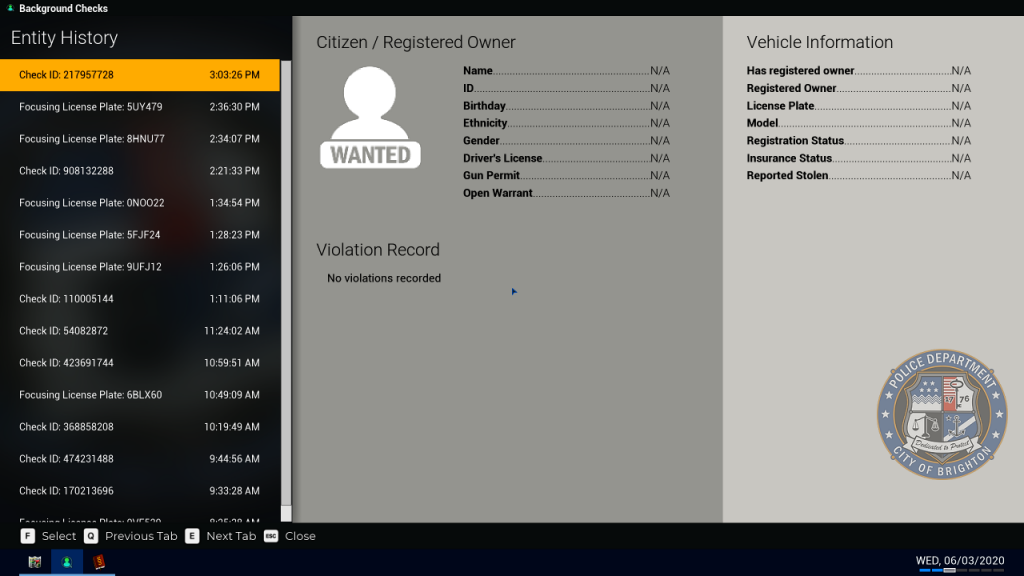Screen dimensions: 1024x576
Task: Open the license plate 0NOO22 history entry
Action: pos(140,202)
